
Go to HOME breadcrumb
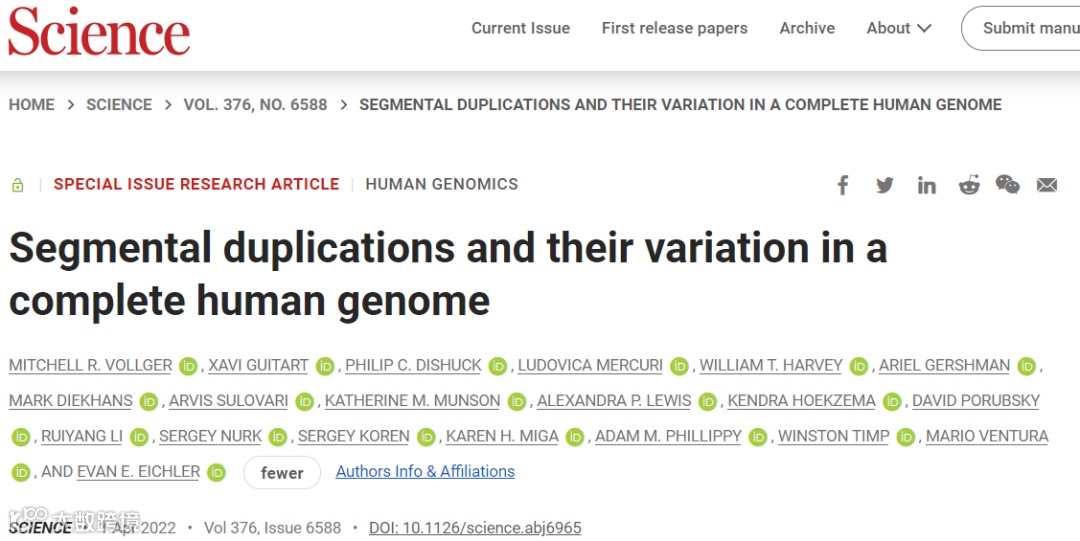pyautogui.click(x=31, y=104)
